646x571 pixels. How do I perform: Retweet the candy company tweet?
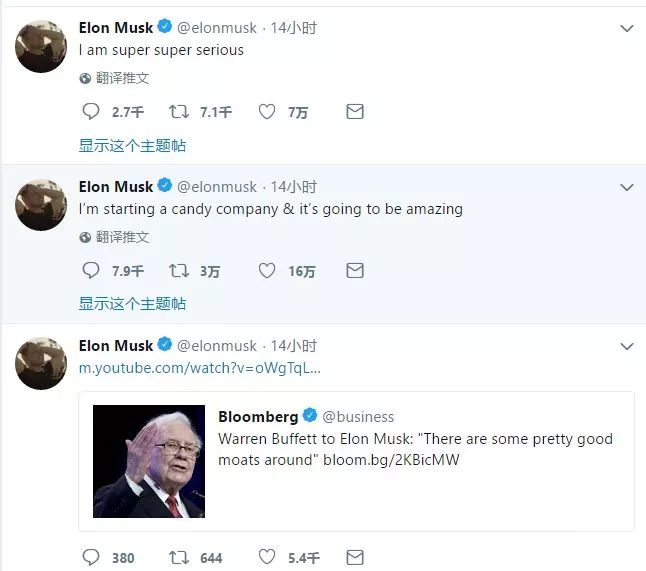pyautogui.click(x=179, y=270)
